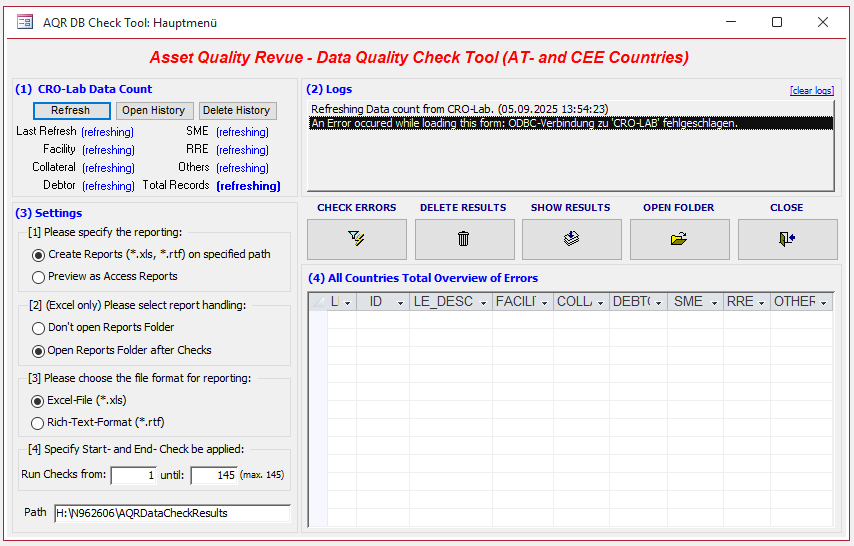Image resolution: width=854 pixels, height=546 pixels.
Task: Select Create Reports on specified path option
Action: (x=39, y=255)
